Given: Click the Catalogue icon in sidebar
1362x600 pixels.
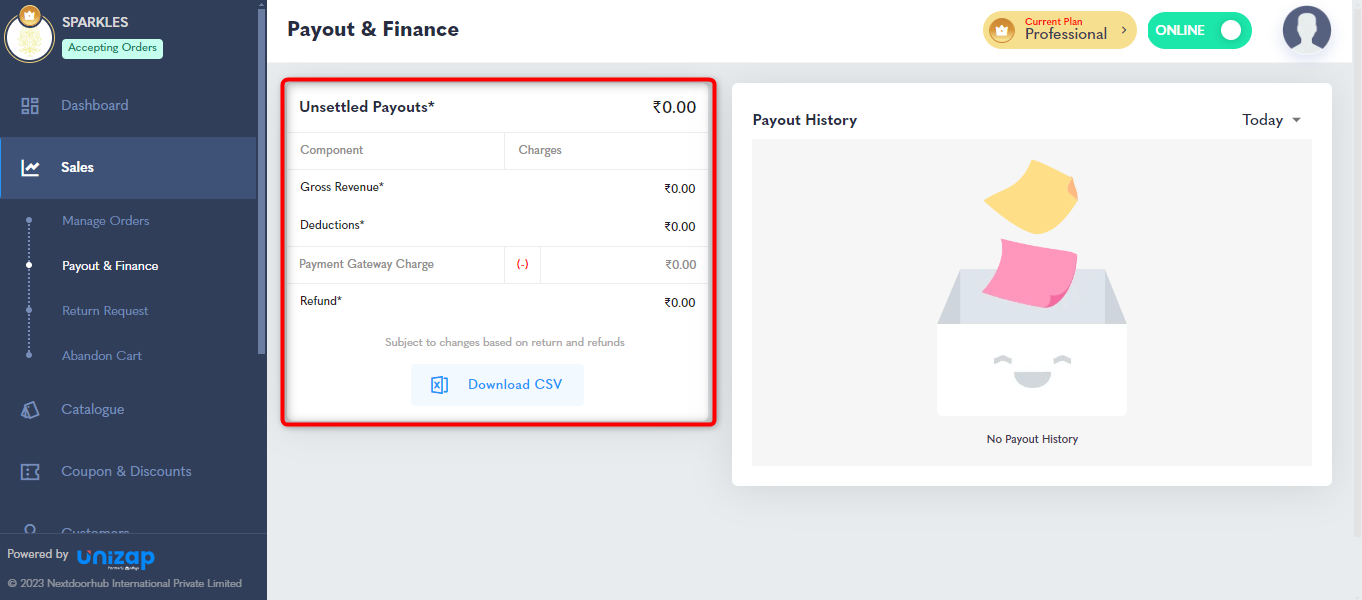Looking at the screenshot, I should [x=30, y=409].
